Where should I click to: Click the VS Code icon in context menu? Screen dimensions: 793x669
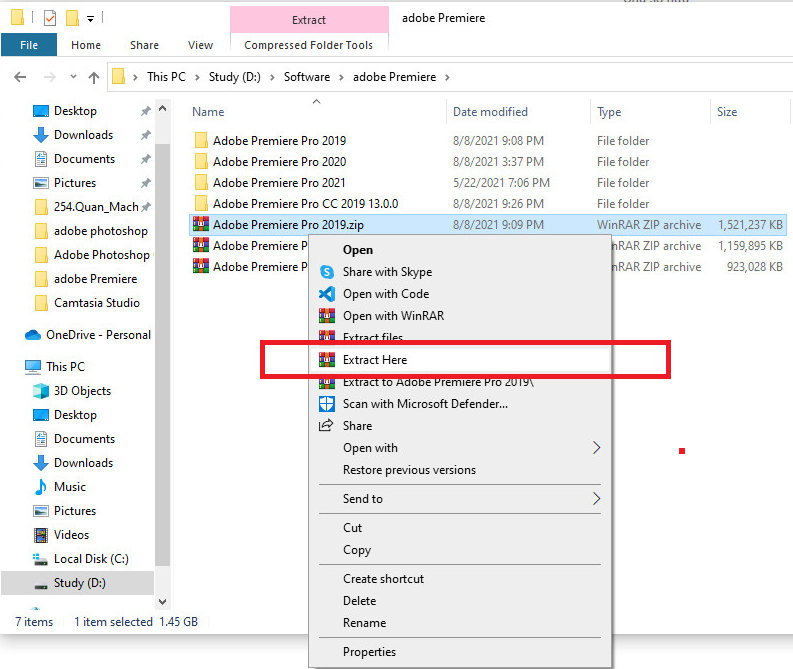coord(326,294)
